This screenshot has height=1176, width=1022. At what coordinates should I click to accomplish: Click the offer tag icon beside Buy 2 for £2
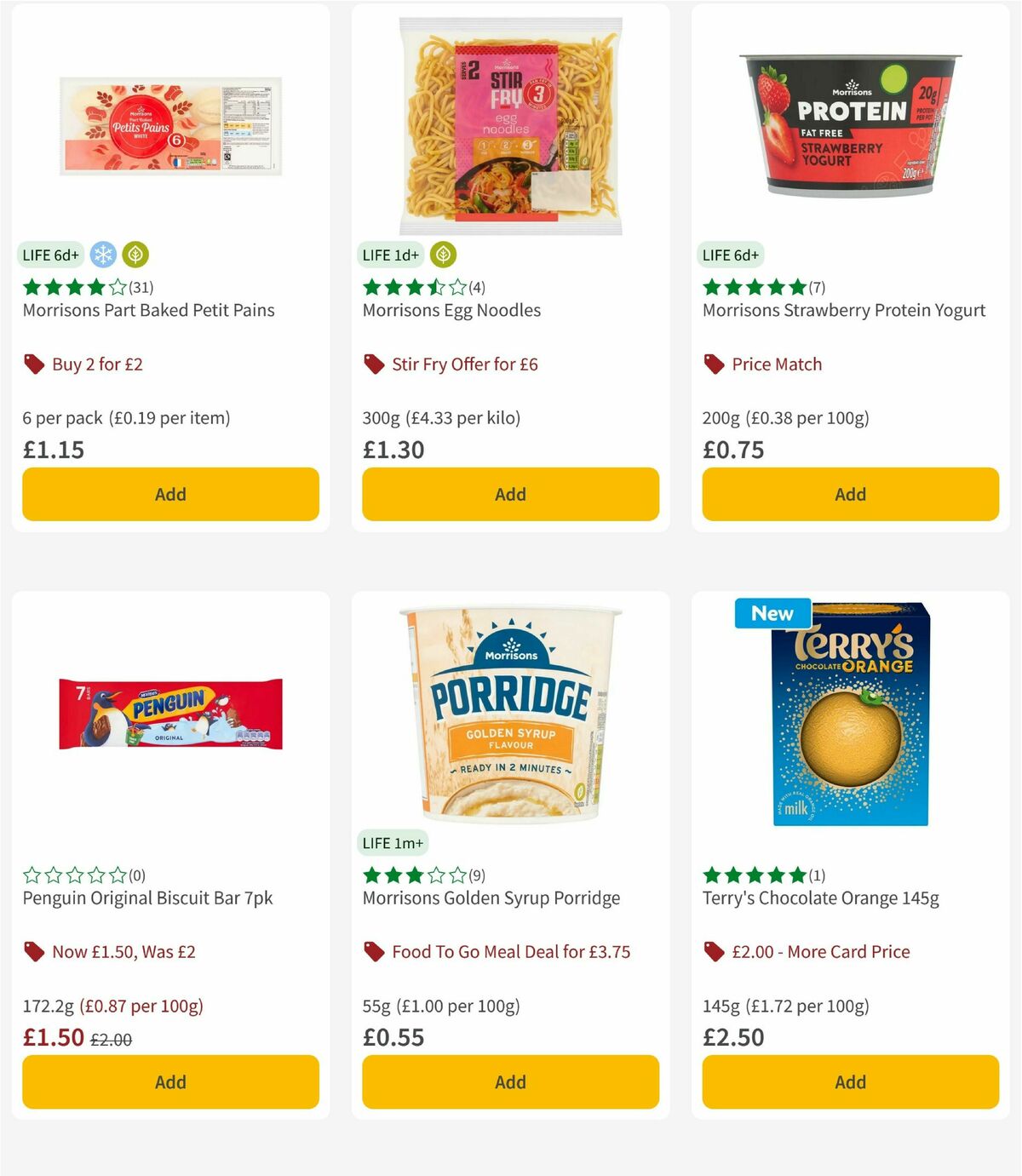[34, 364]
